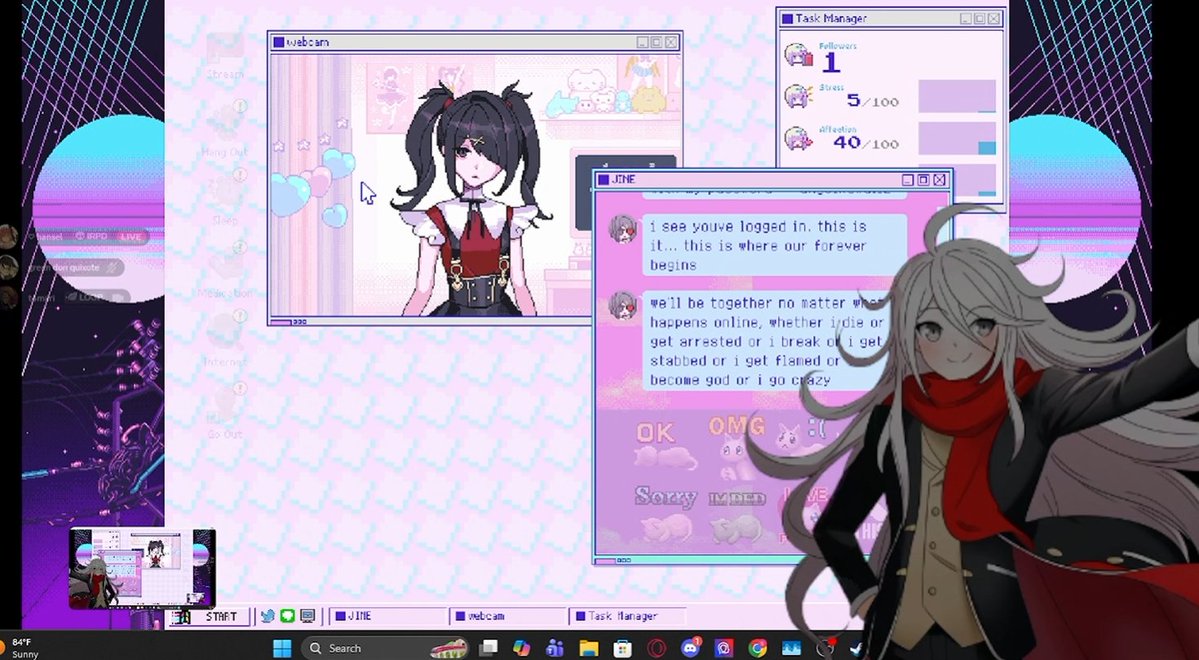Click the monitor icon in game taskbar
This screenshot has width=1199, height=660.
pyautogui.click(x=307, y=616)
